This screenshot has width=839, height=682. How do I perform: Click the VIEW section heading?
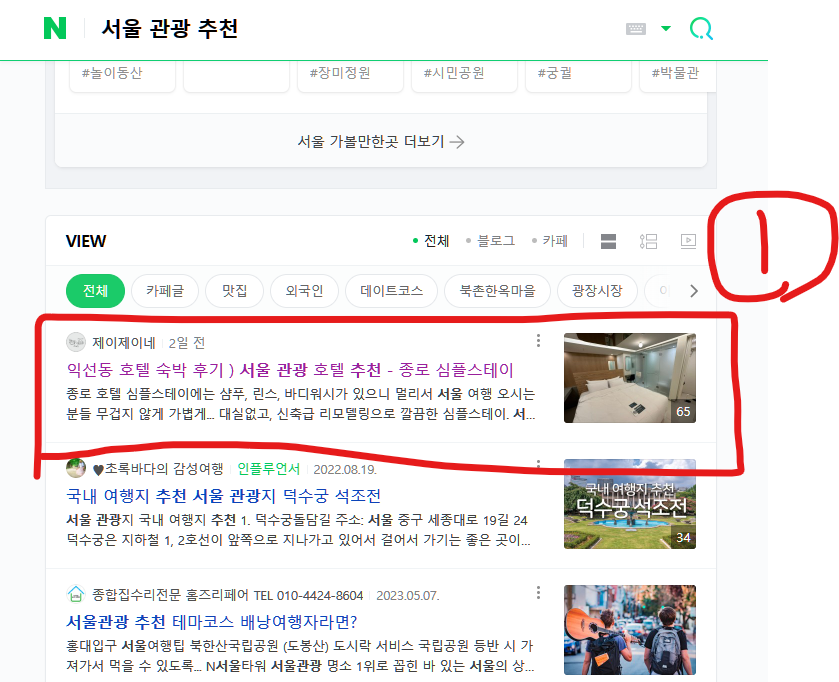[86, 241]
